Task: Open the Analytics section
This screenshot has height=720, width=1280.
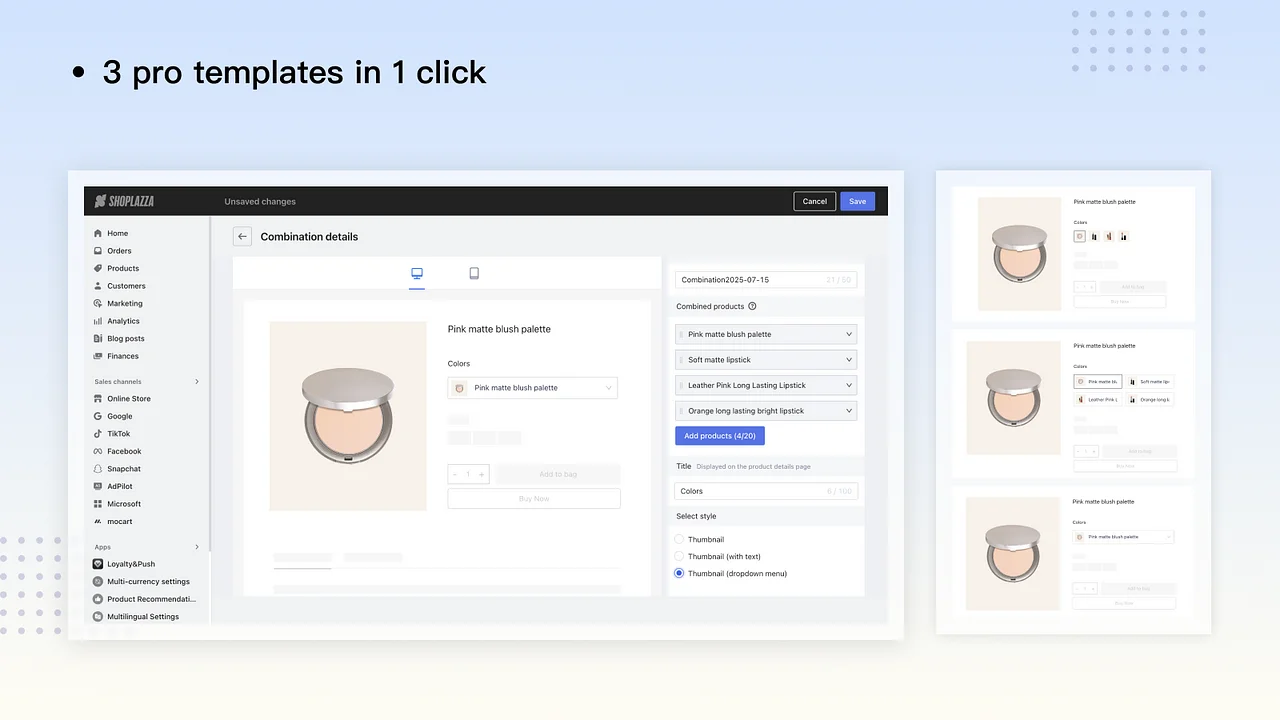Action: [x=123, y=320]
